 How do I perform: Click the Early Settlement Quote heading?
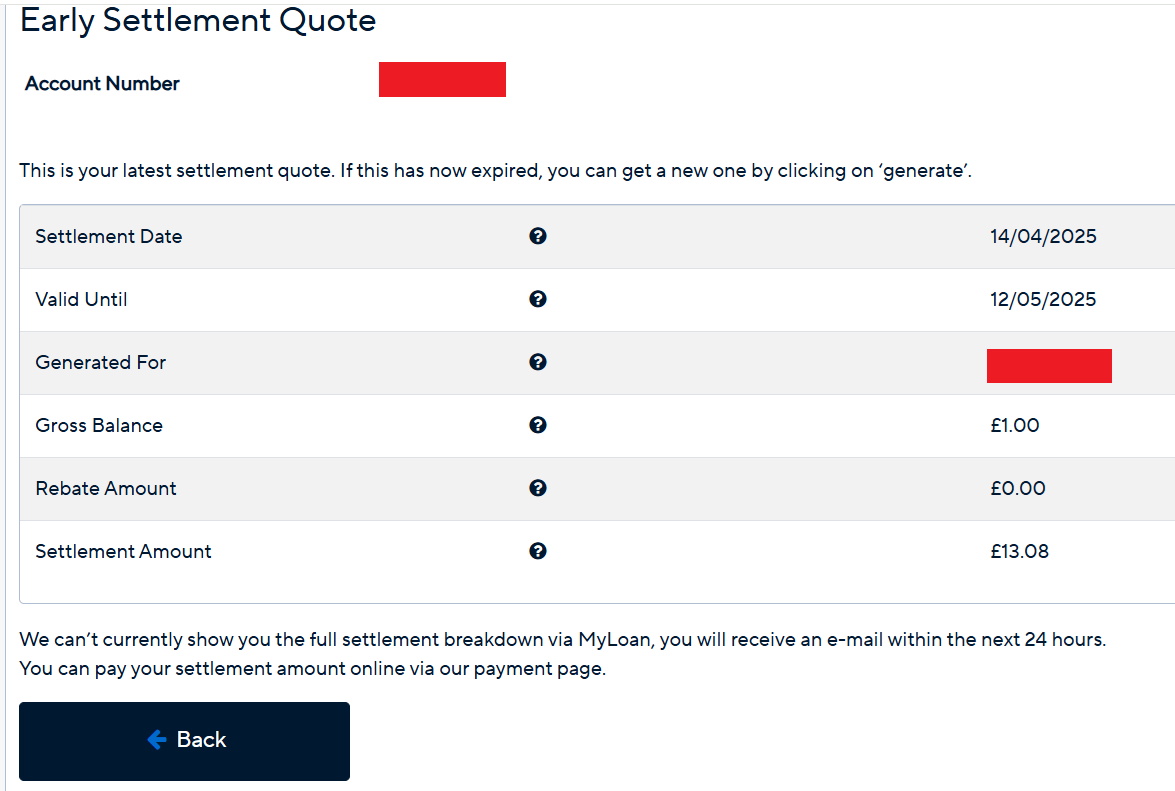point(198,20)
